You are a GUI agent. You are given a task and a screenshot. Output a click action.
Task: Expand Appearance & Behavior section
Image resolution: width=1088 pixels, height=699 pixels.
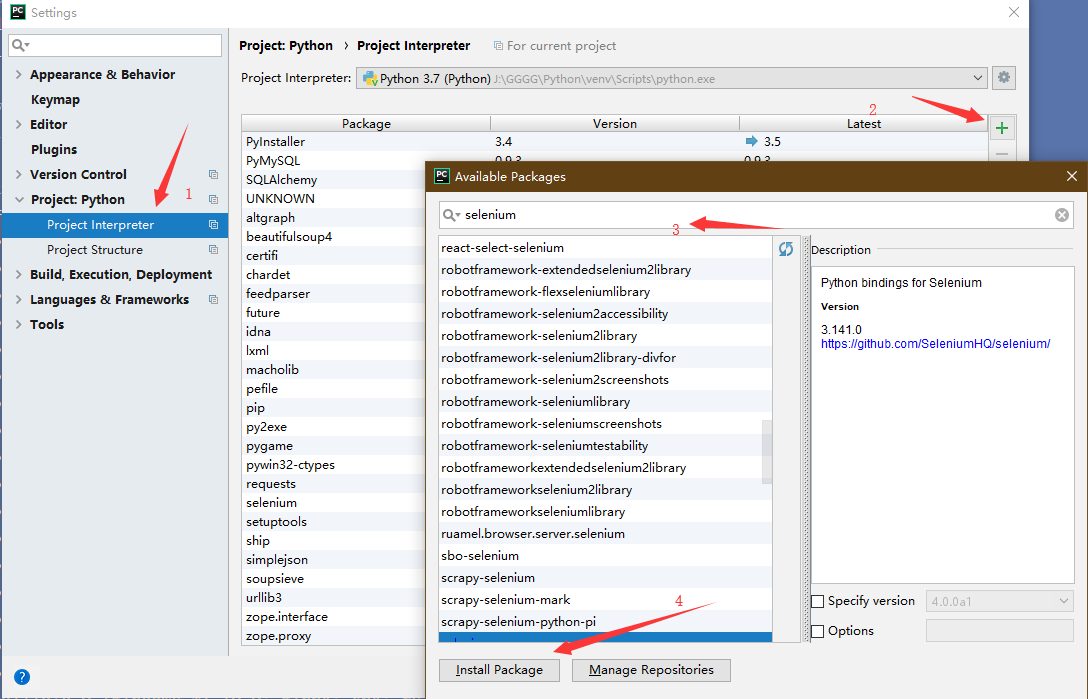coord(19,74)
